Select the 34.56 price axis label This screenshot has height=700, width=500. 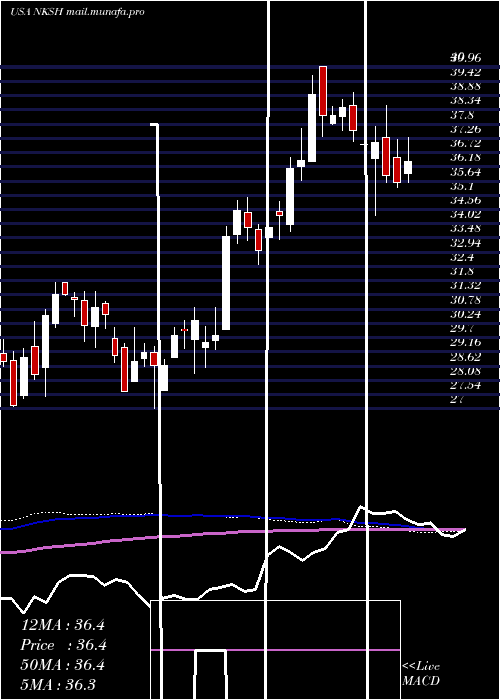[465, 200]
